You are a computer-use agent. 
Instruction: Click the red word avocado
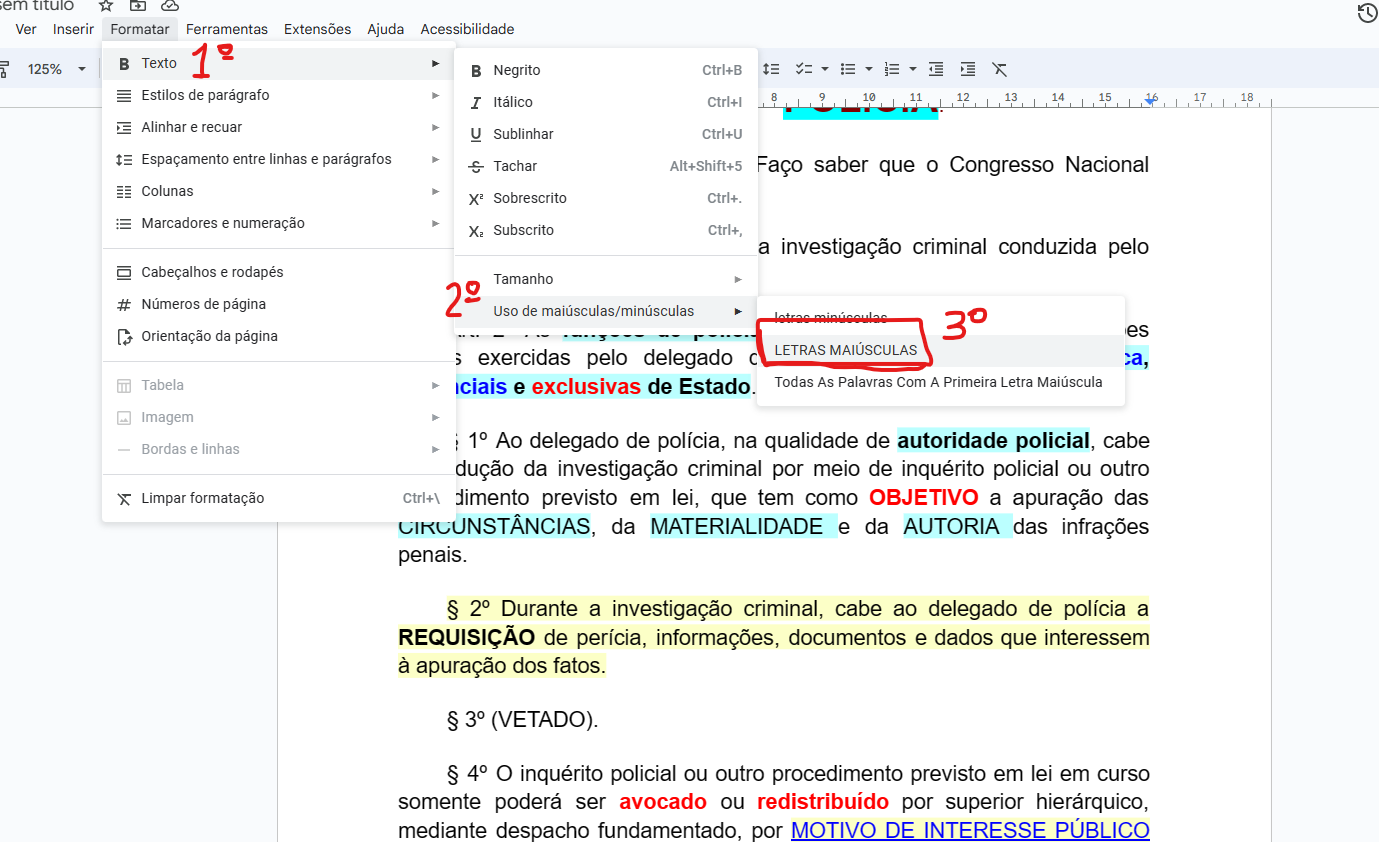point(663,801)
